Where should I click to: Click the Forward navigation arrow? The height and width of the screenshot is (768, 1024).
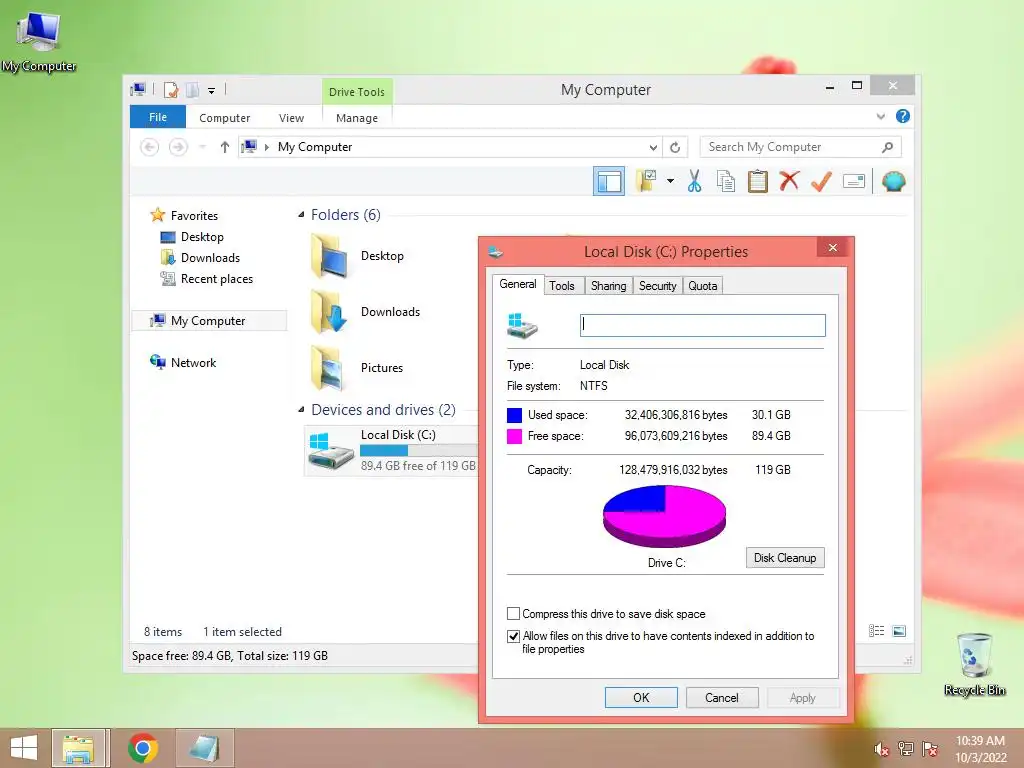178,148
